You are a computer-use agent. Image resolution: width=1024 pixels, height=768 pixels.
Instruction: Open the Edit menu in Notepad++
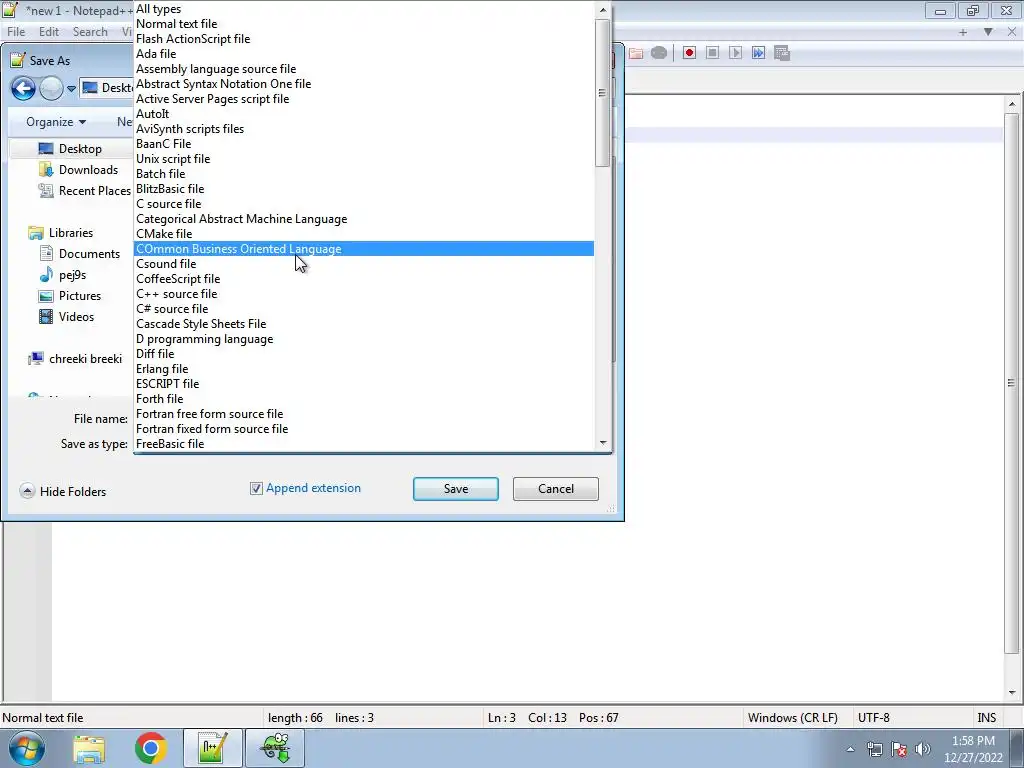[49, 32]
